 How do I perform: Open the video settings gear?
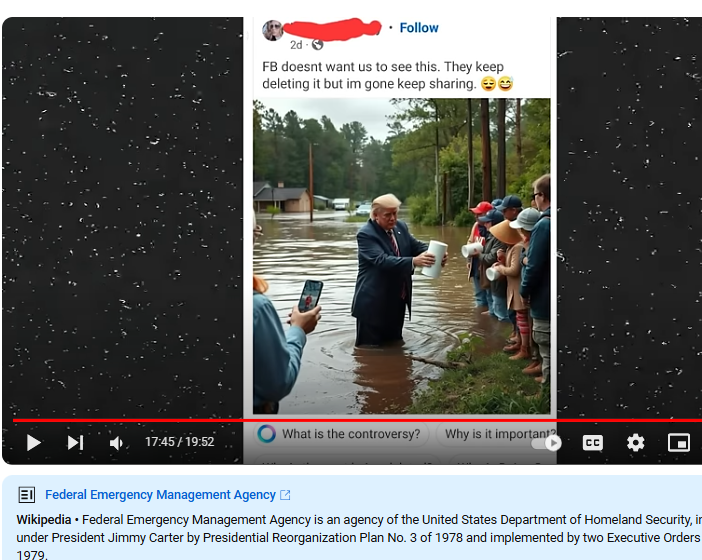(635, 443)
